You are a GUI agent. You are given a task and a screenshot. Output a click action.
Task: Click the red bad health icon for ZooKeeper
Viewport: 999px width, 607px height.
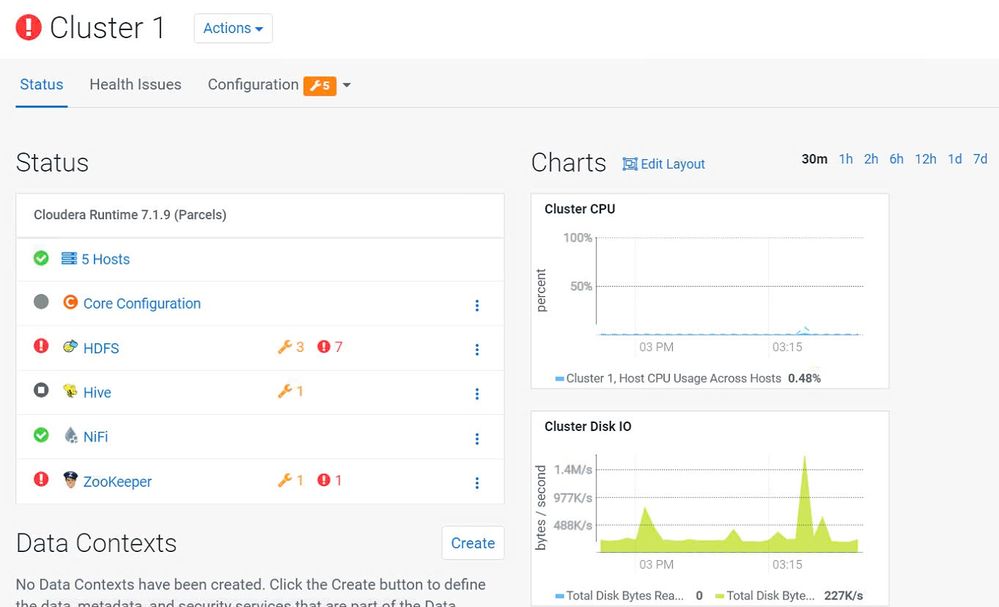41,479
